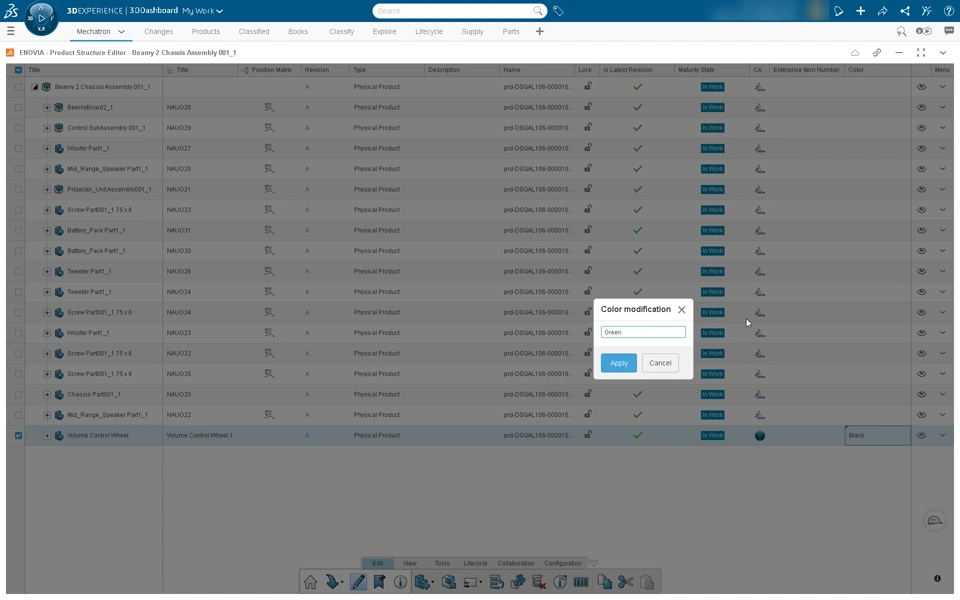Toggle visibility eye for Chassis Part001_1 row
Viewport: 960px width, 600px height.
(x=921, y=394)
